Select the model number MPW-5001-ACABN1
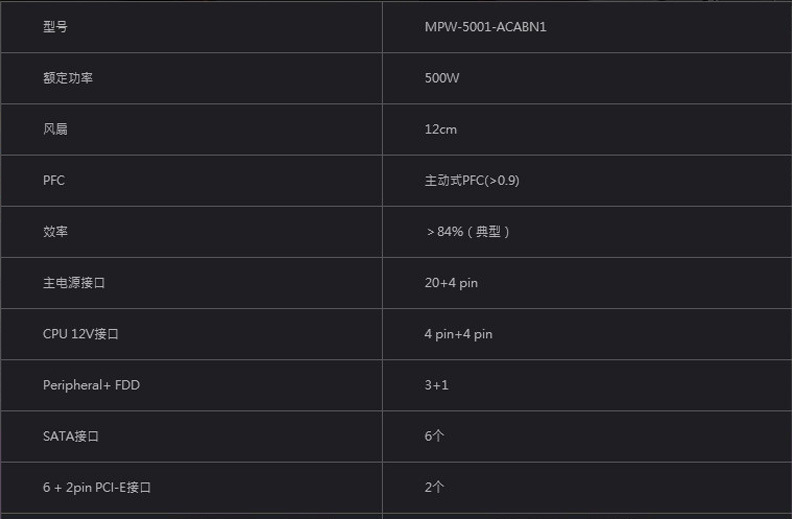The width and height of the screenshot is (792, 519). pos(485,27)
